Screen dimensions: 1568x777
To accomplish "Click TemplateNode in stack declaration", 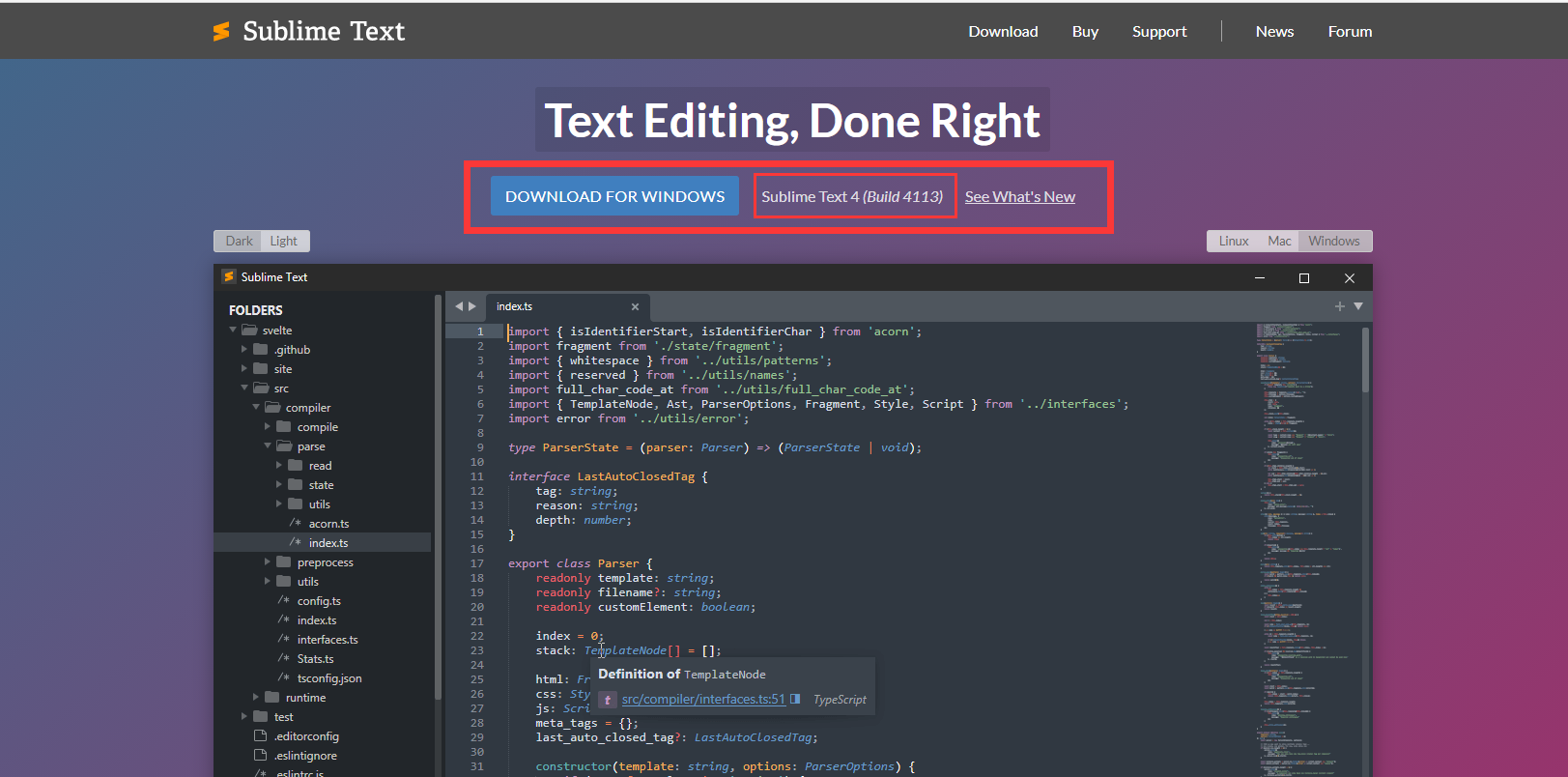I will [625, 650].
